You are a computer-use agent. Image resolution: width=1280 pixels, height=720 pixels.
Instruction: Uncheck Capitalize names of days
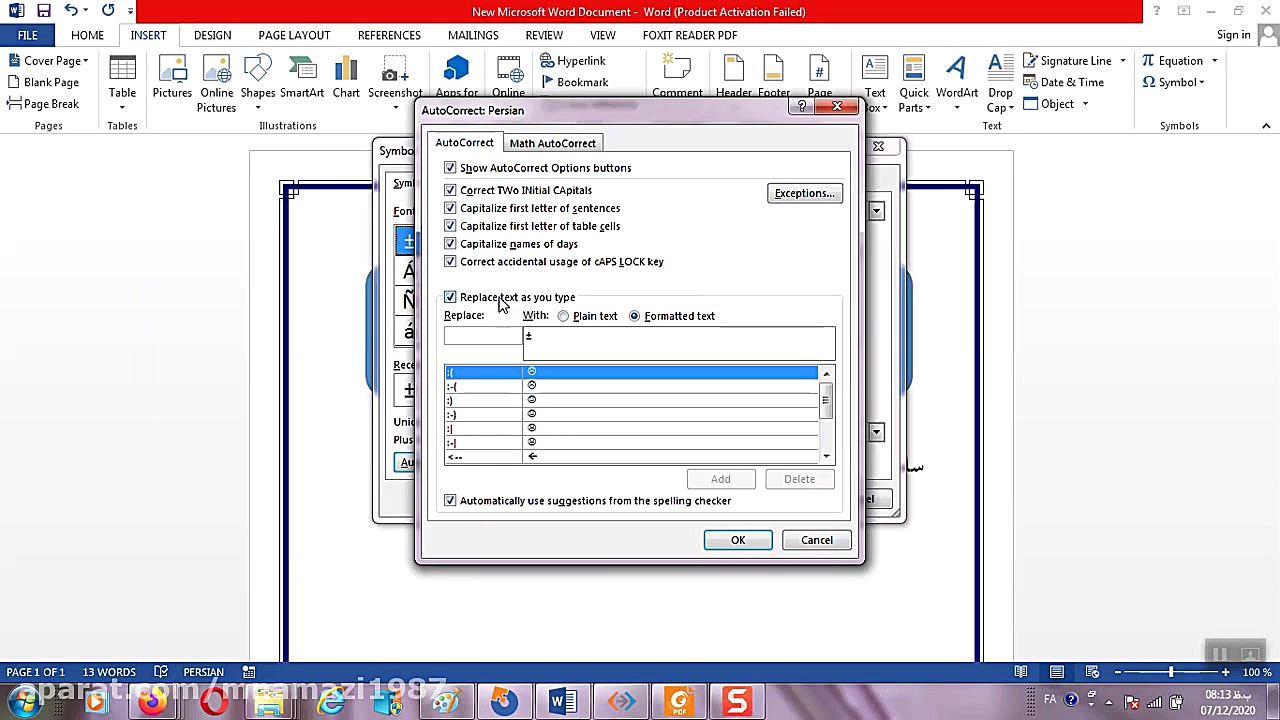[450, 244]
